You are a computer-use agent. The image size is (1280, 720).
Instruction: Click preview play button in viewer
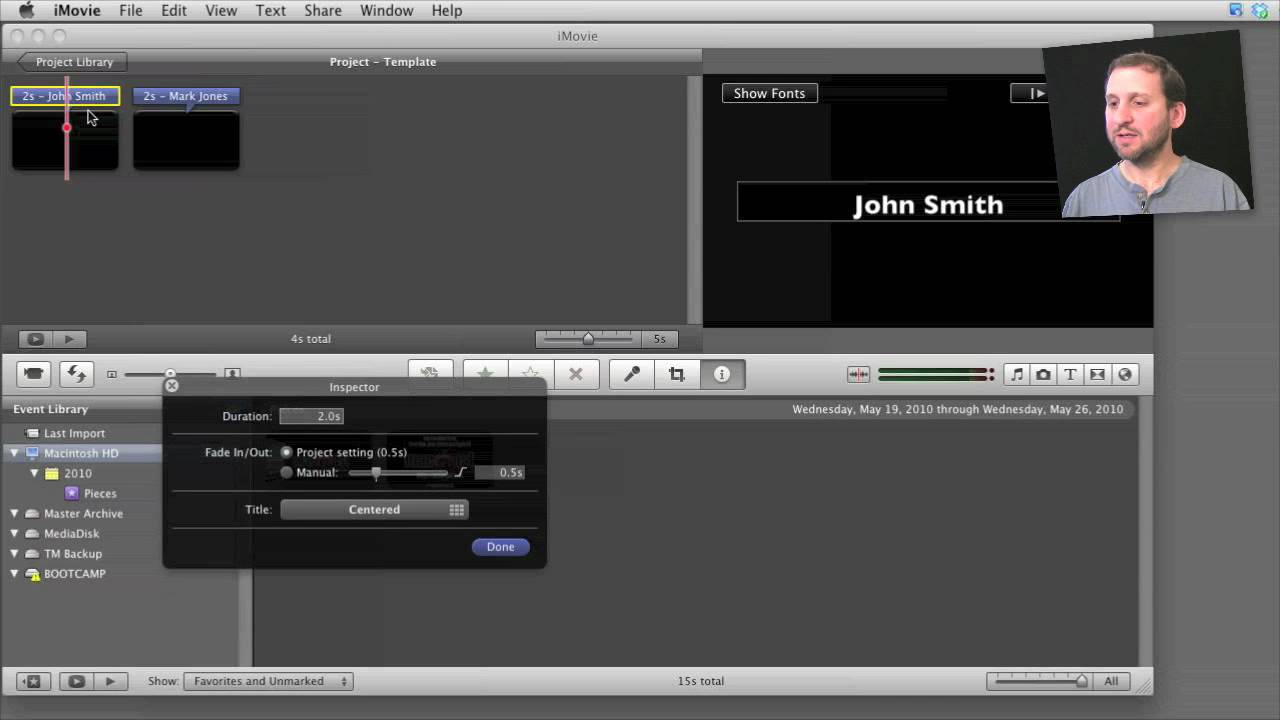[1037, 93]
